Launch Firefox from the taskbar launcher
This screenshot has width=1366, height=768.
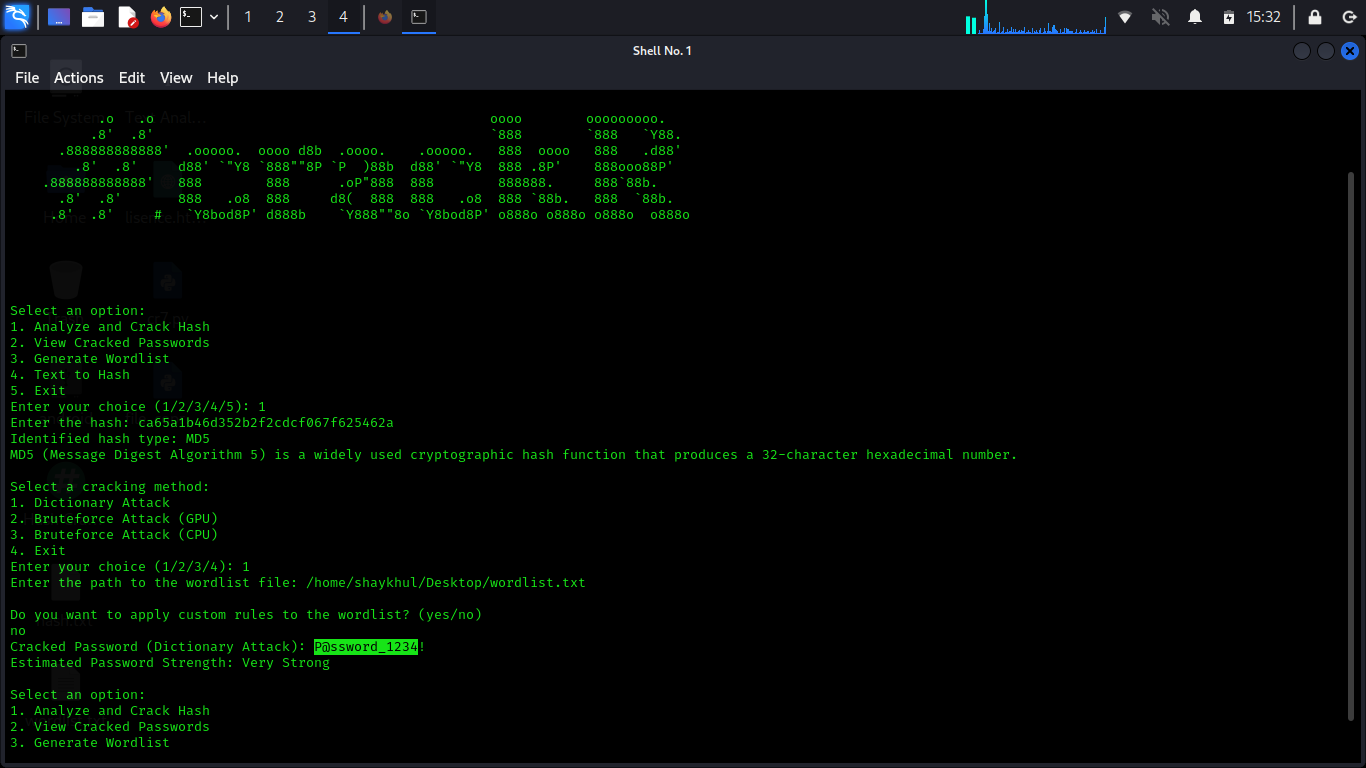(161, 17)
